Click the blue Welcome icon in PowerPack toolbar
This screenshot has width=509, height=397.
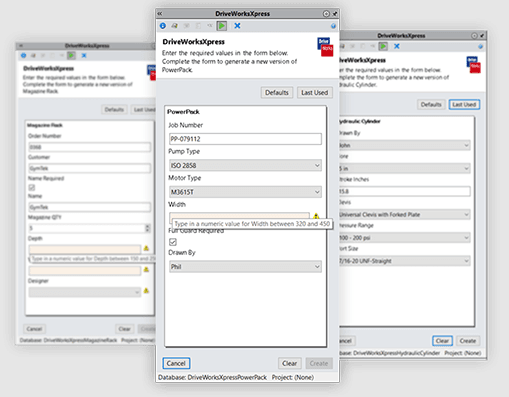pyautogui.click(x=163, y=26)
